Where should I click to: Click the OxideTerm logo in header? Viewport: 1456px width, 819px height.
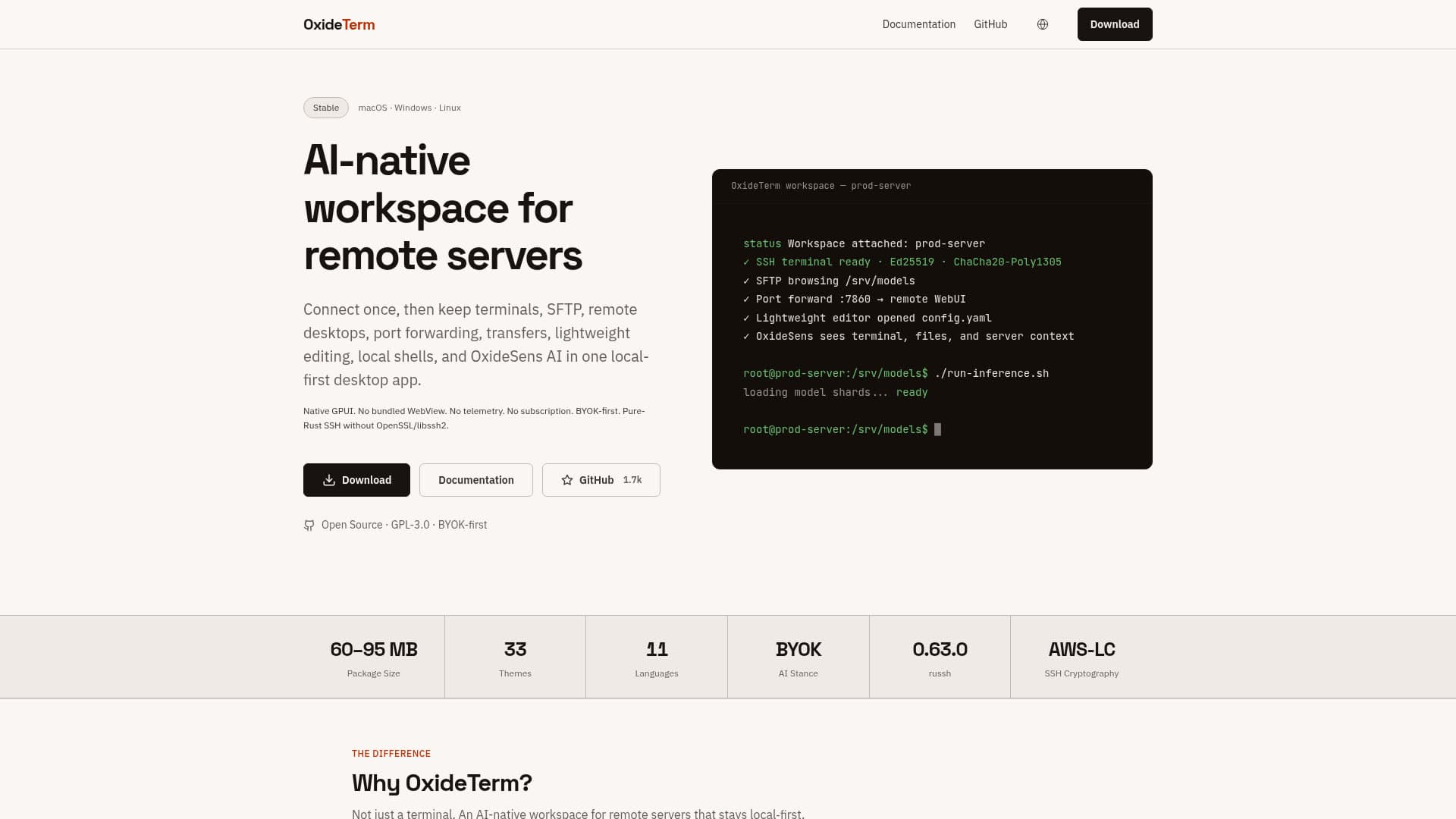[x=339, y=24]
